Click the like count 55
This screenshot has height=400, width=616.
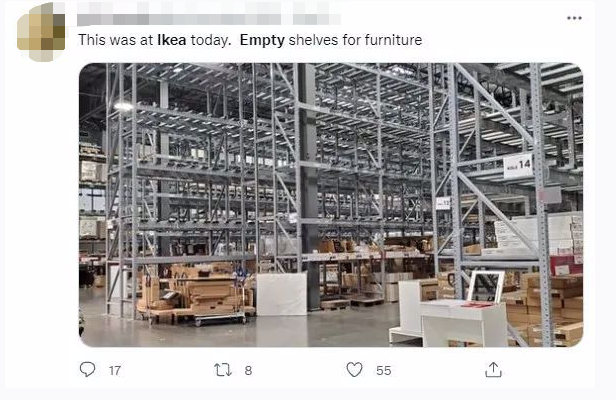[383, 371]
